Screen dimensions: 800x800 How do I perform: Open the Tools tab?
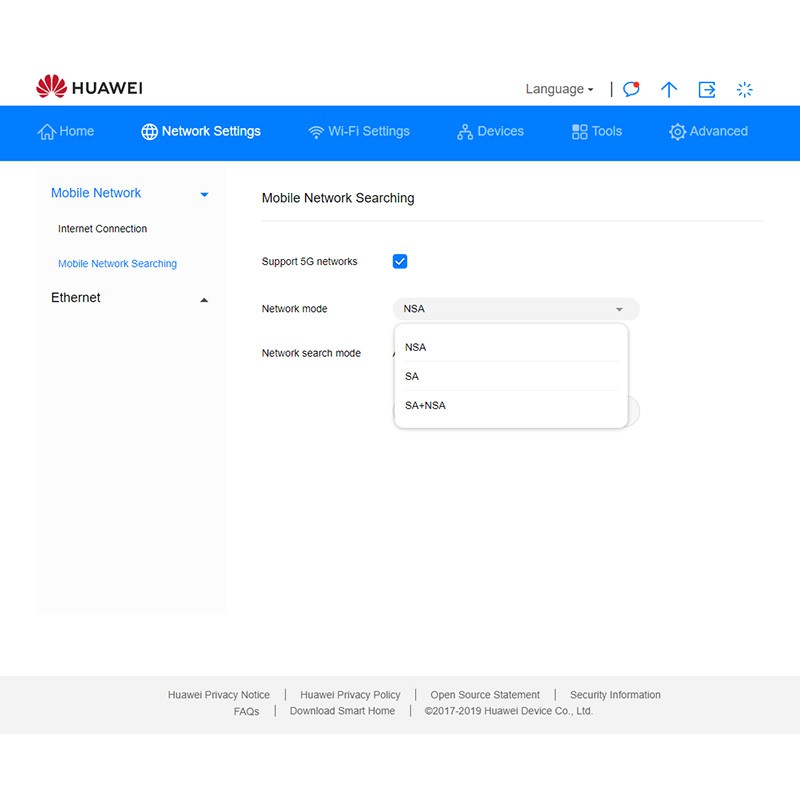pos(597,131)
